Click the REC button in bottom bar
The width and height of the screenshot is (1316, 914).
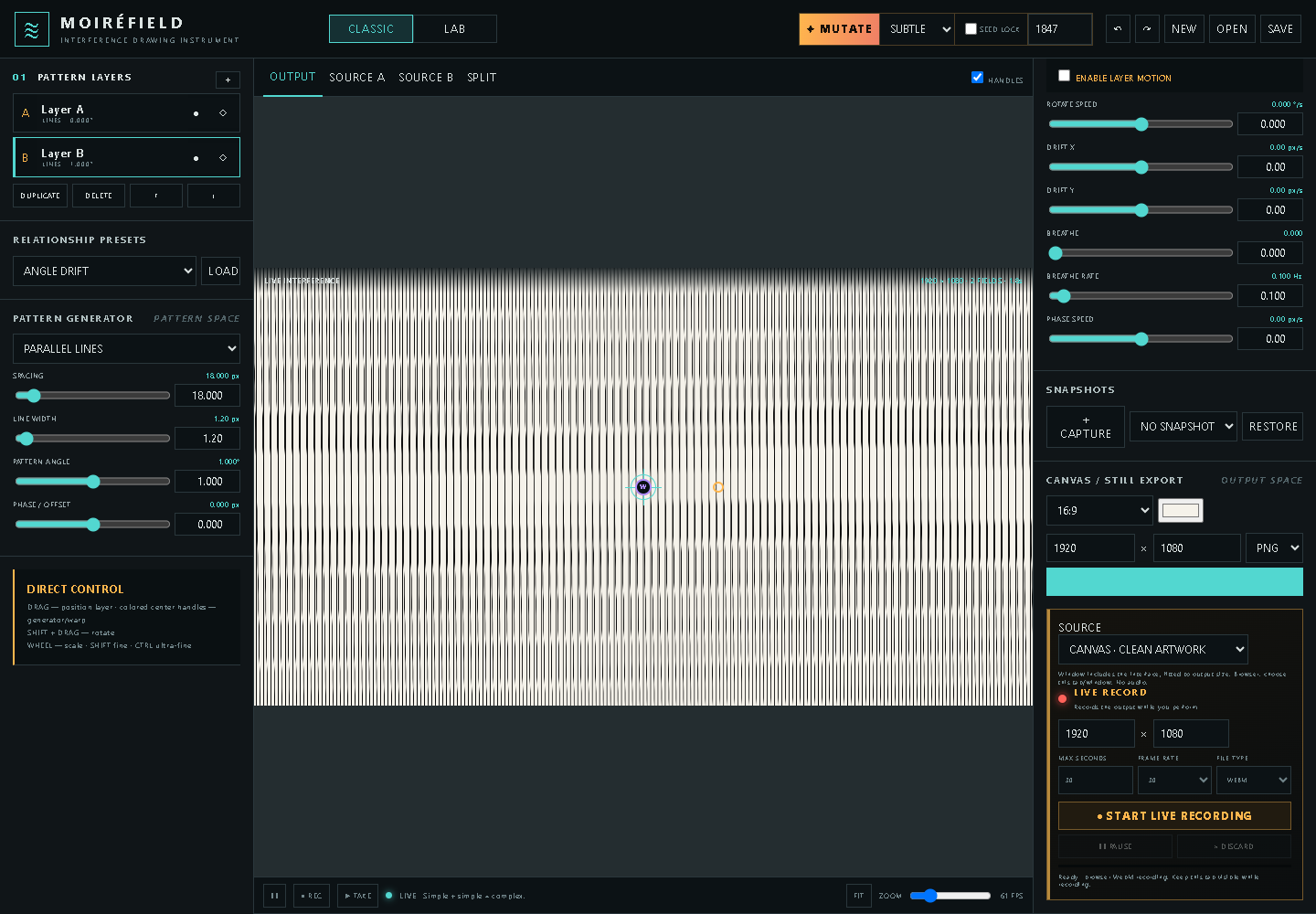tap(312, 896)
